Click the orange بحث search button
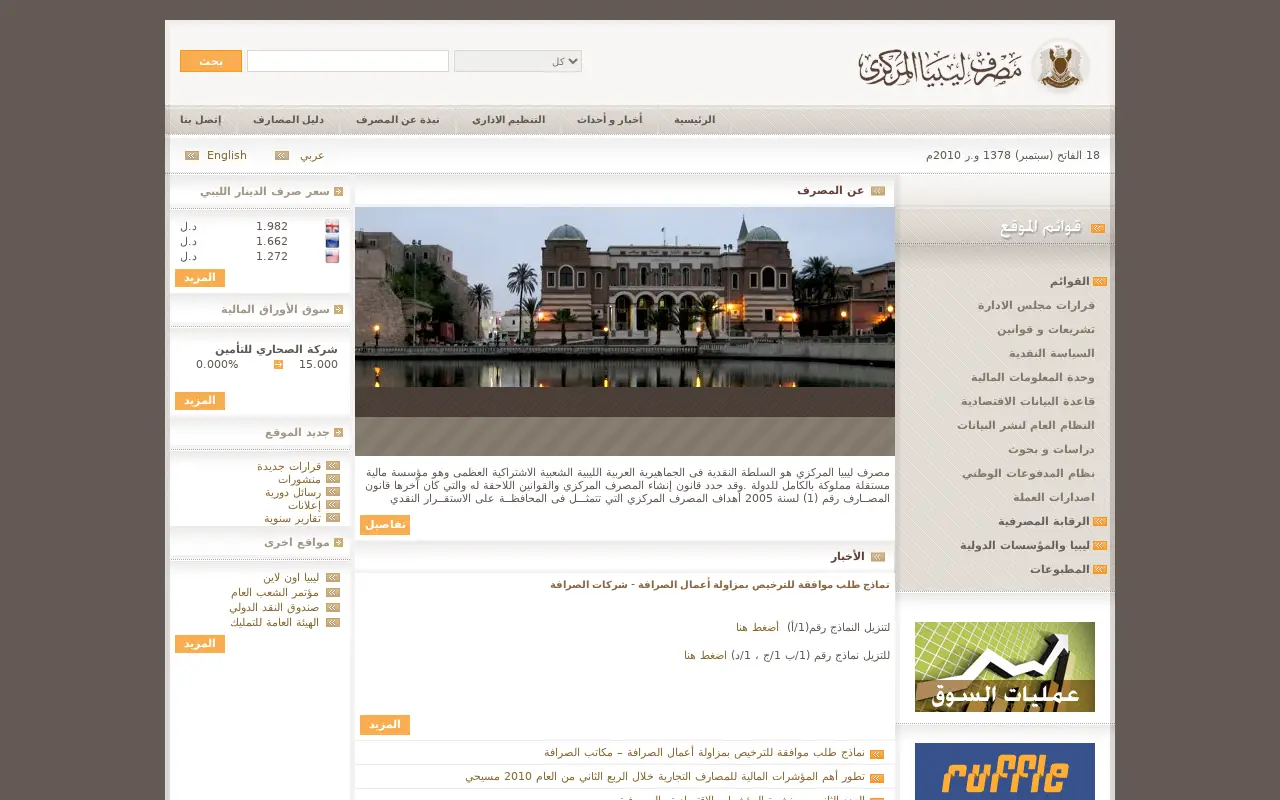 [211, 61]
